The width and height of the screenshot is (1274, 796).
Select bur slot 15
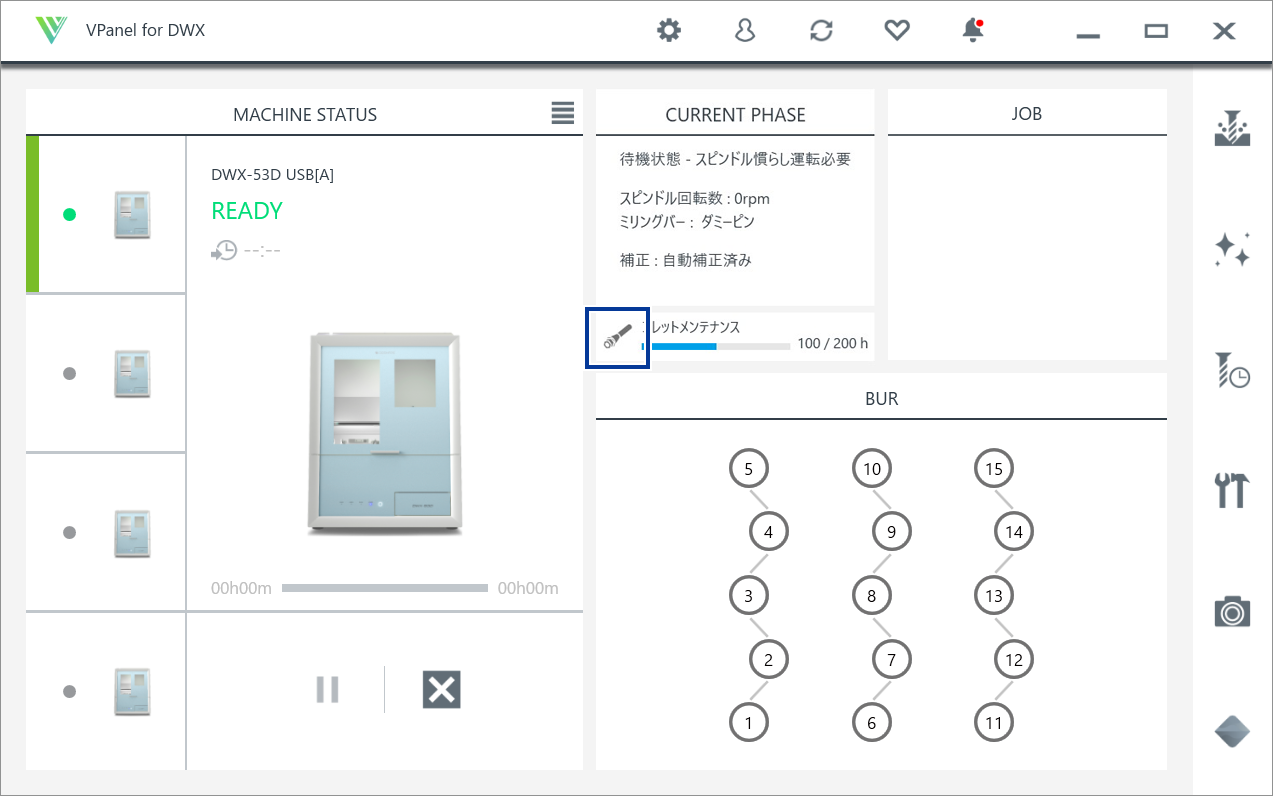[993, 468]
